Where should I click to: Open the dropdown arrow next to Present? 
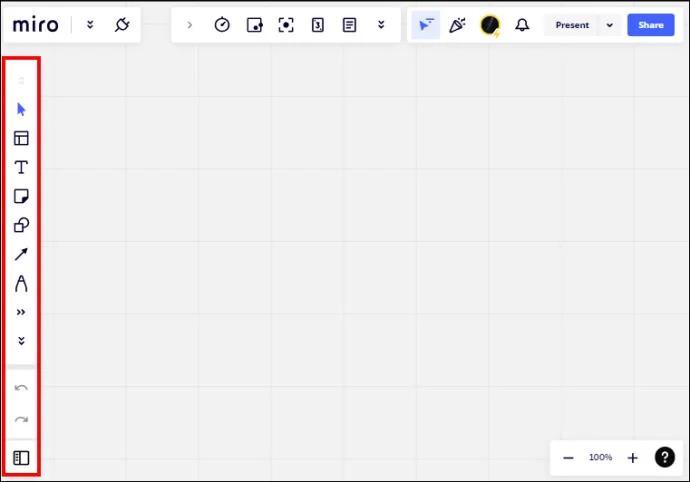tap(609, 25)
